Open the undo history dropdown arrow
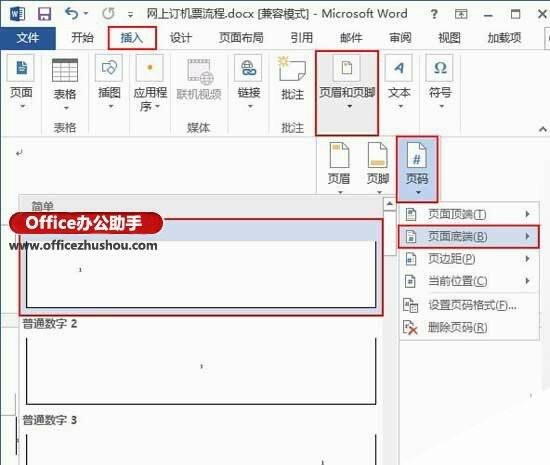 pyautogui.click(x=86, y=14)
